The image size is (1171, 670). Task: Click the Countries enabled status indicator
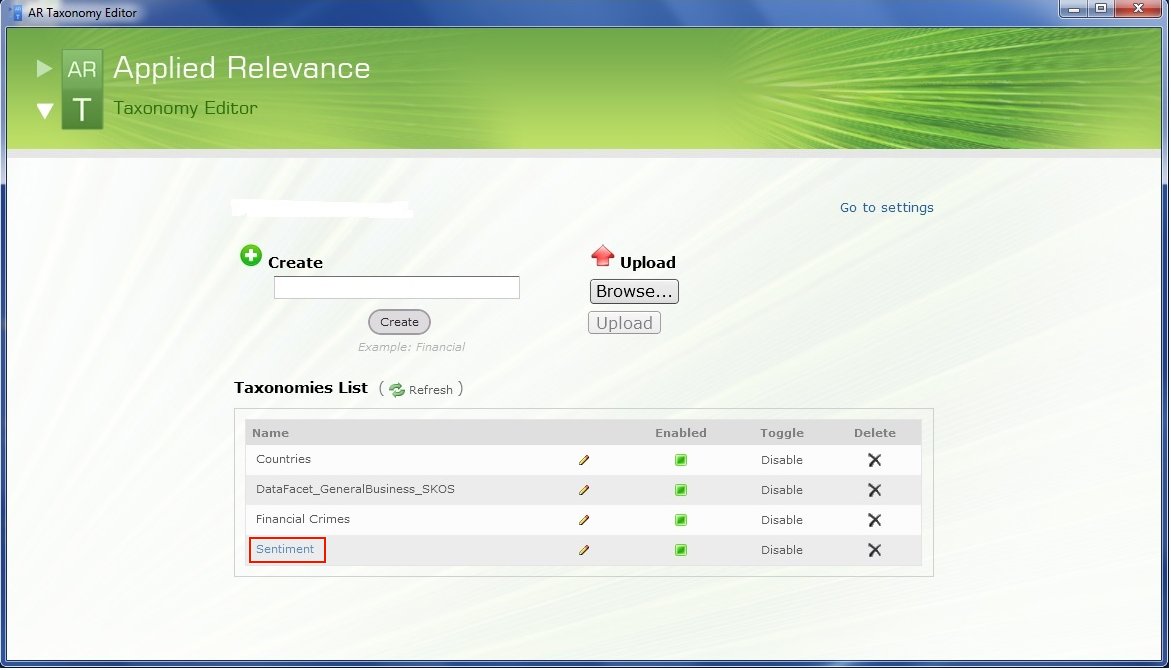point(680,460)
